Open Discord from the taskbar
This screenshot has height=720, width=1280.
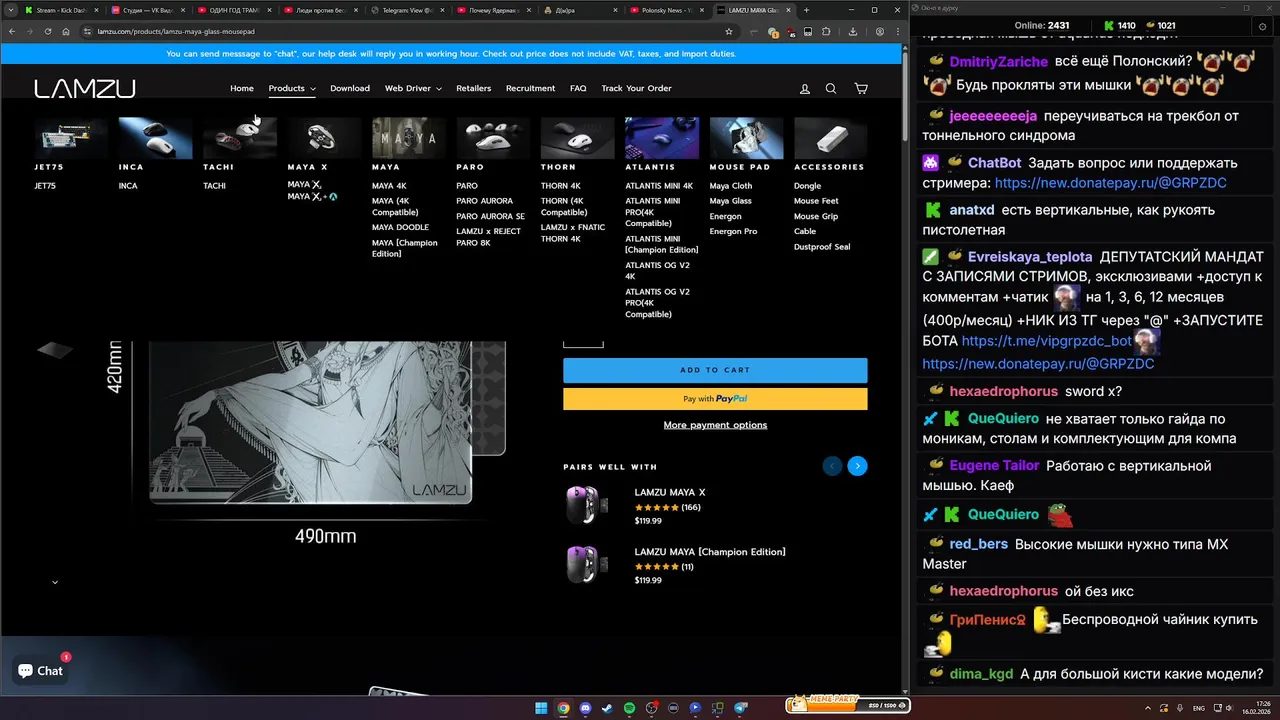[585, 708]
